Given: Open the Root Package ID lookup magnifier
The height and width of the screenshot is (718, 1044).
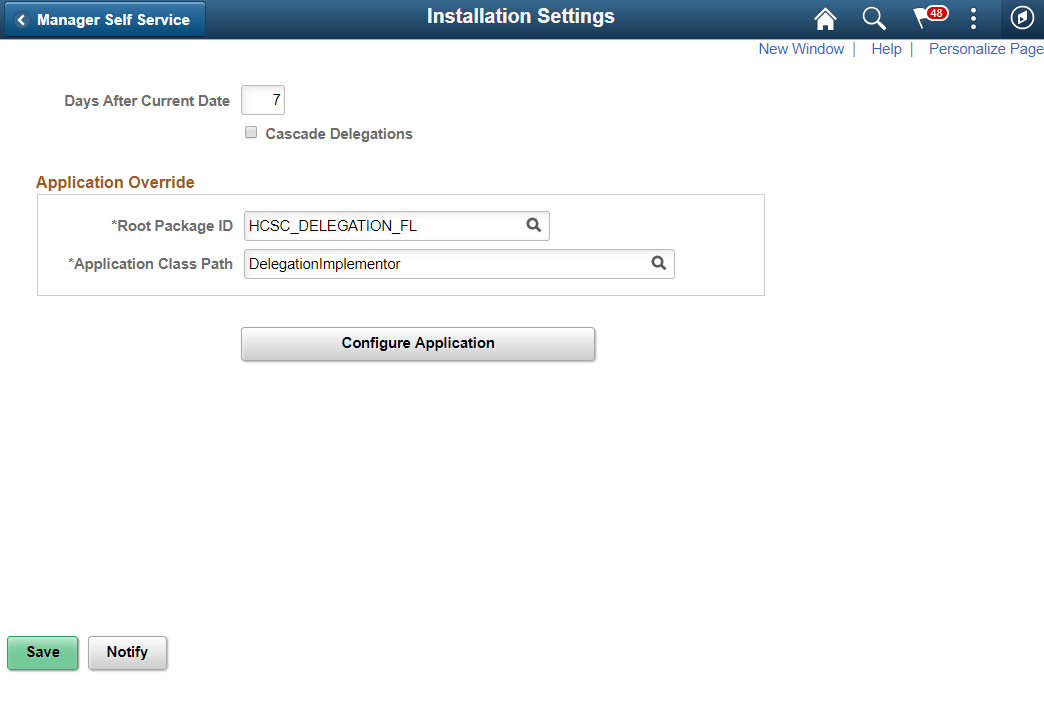Looking at the screenshot, I should 534,225.
